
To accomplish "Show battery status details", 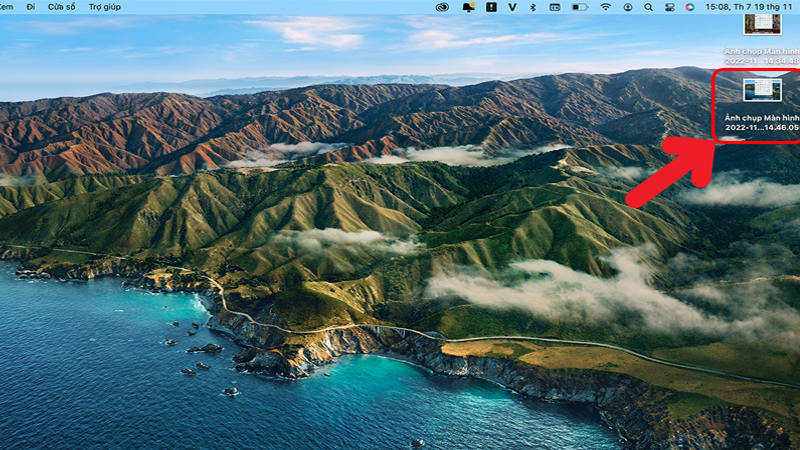I will click(x=580, y=7).
